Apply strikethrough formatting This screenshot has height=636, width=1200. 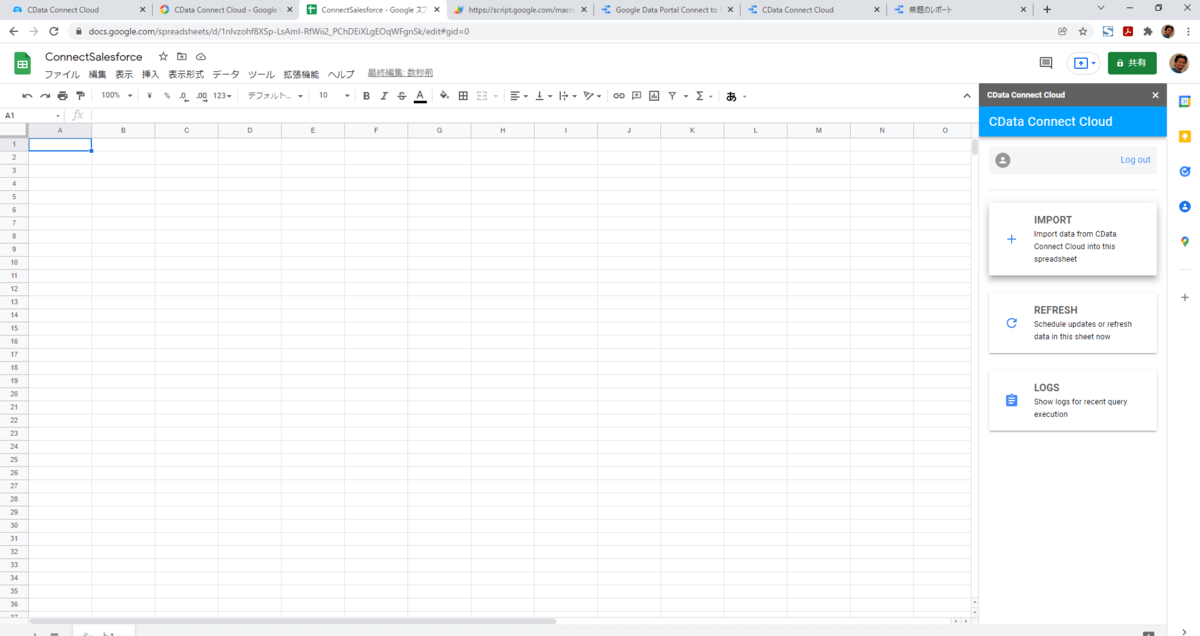402,96
